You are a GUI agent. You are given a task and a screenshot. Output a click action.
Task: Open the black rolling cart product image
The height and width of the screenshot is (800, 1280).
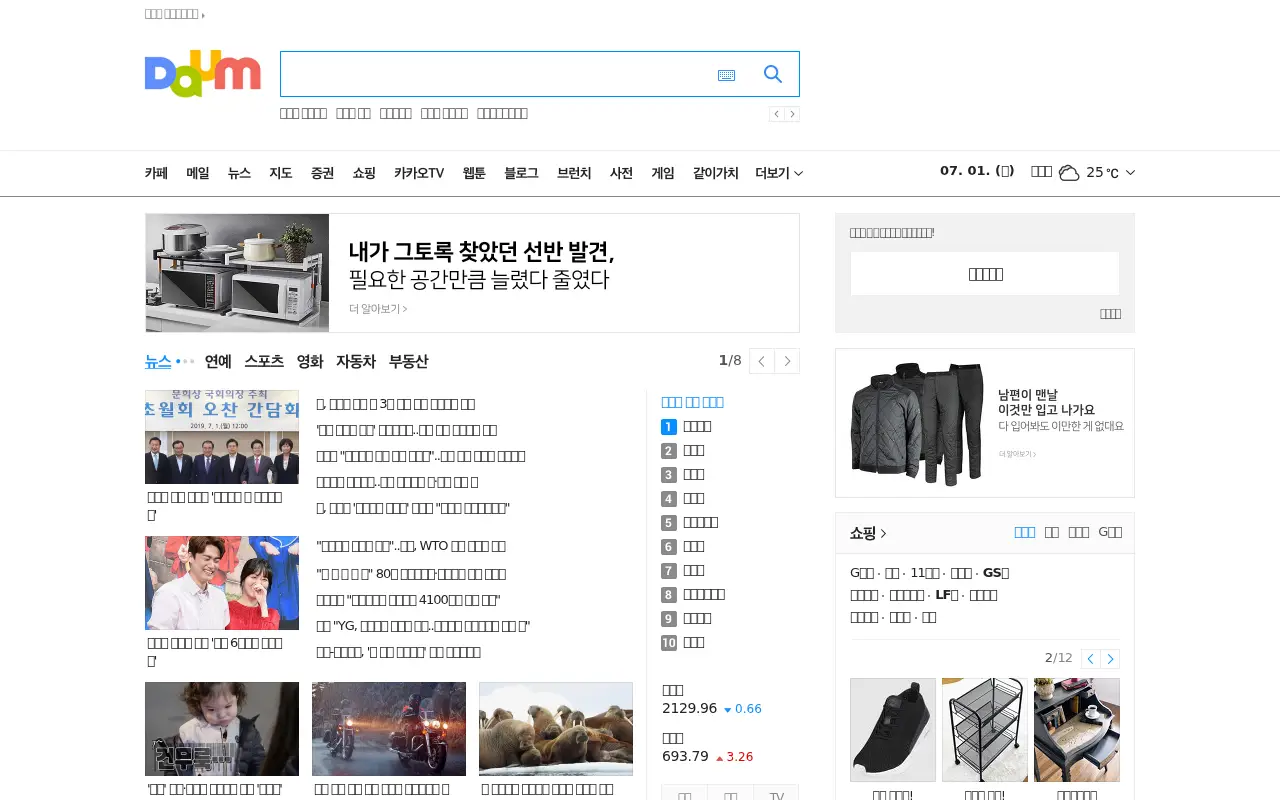coord(985,730)
